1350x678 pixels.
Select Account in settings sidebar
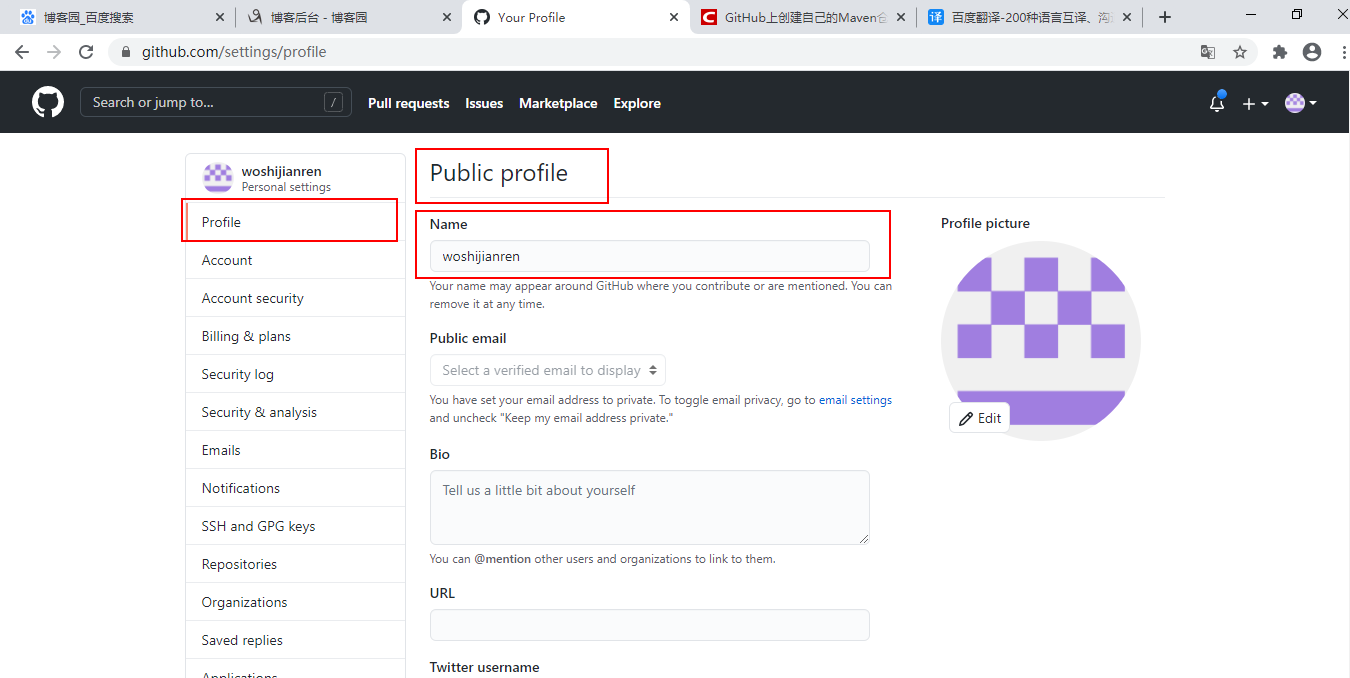point(295,260)
